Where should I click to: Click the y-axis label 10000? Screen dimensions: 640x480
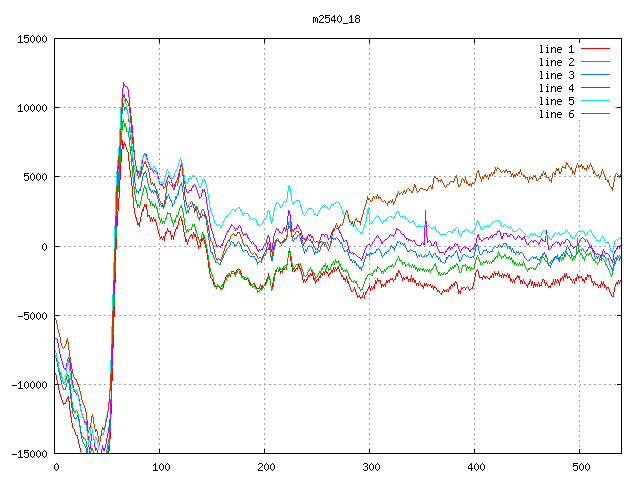coord(32,108)
